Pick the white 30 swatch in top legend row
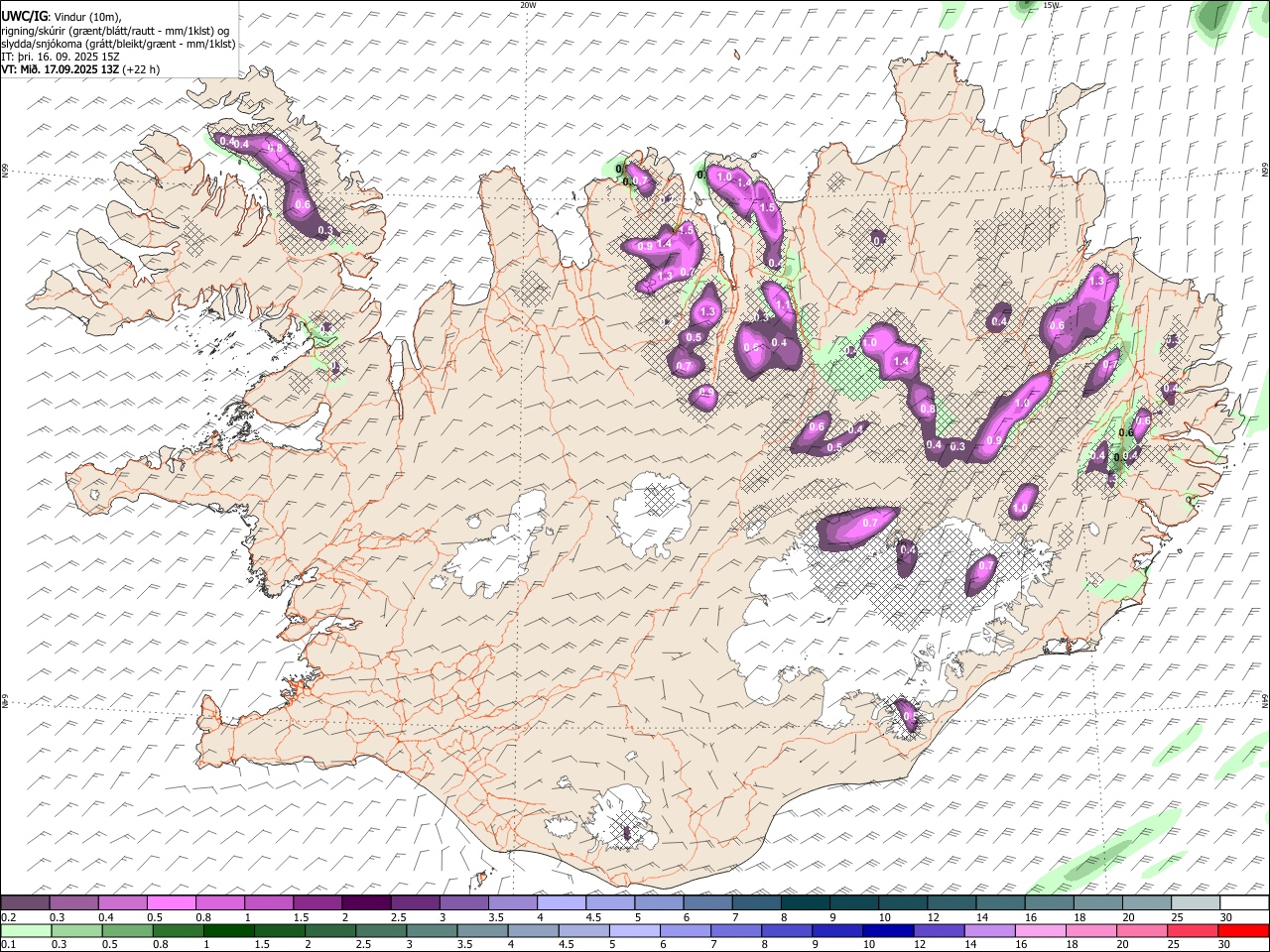1270x952 pixels. (1243, 902)
